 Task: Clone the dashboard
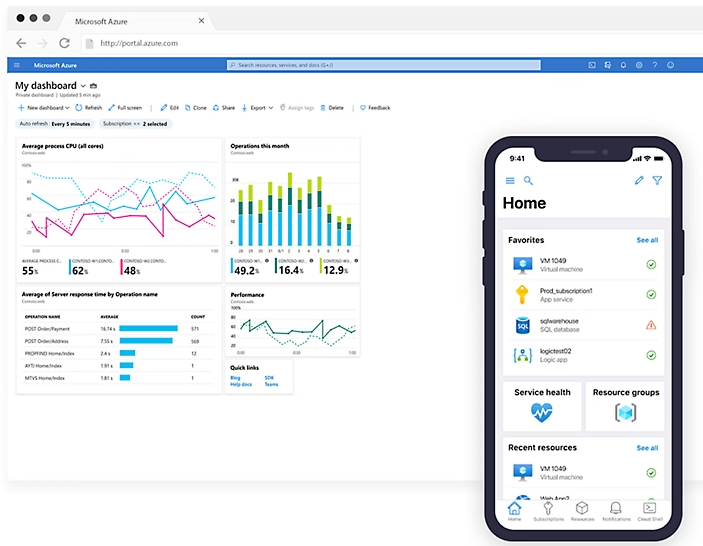point(196,108)
